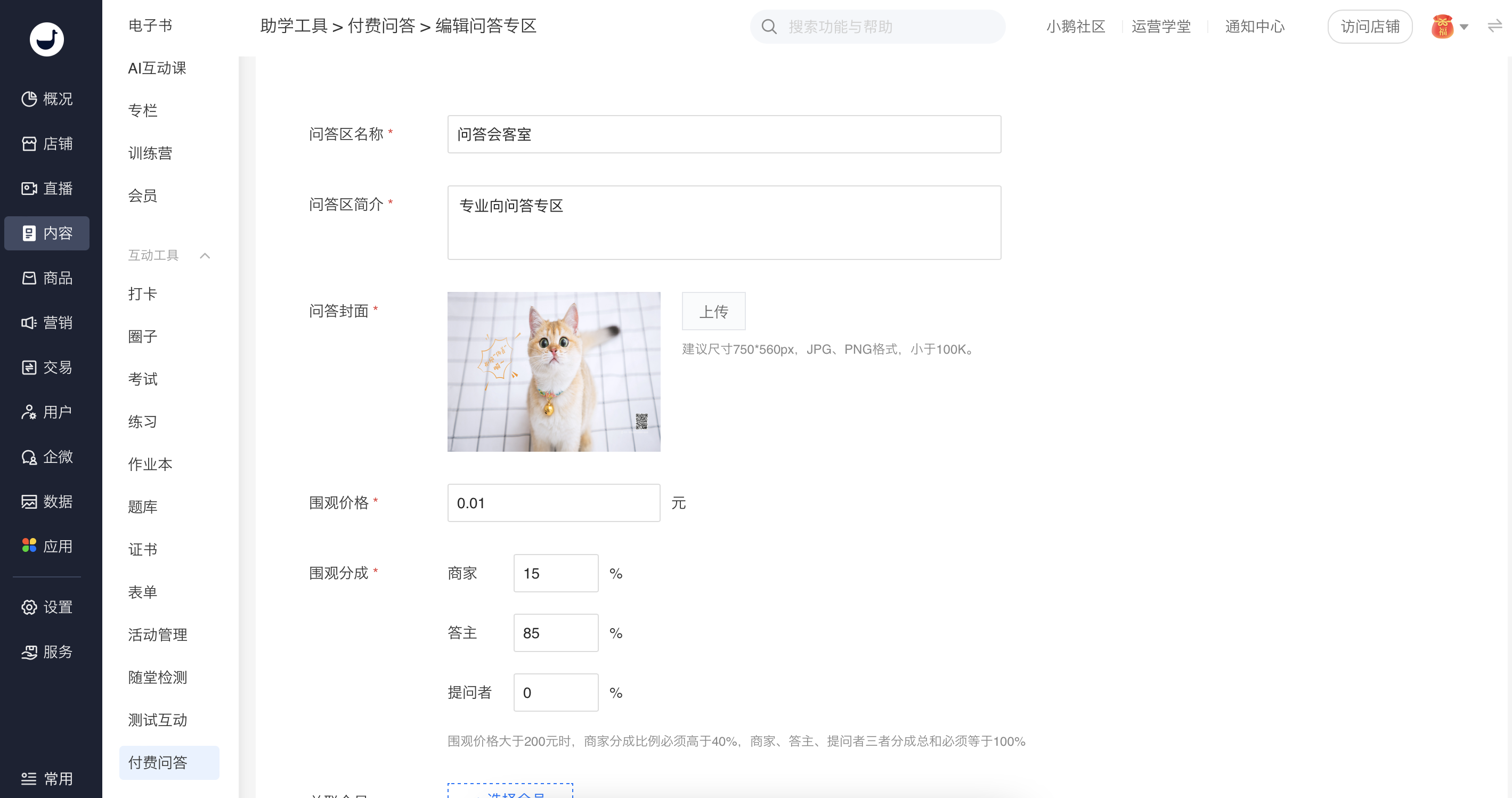Open the 概况 overview section
The width and height of the screenshot is (1512, 798).
pos(47,99)
